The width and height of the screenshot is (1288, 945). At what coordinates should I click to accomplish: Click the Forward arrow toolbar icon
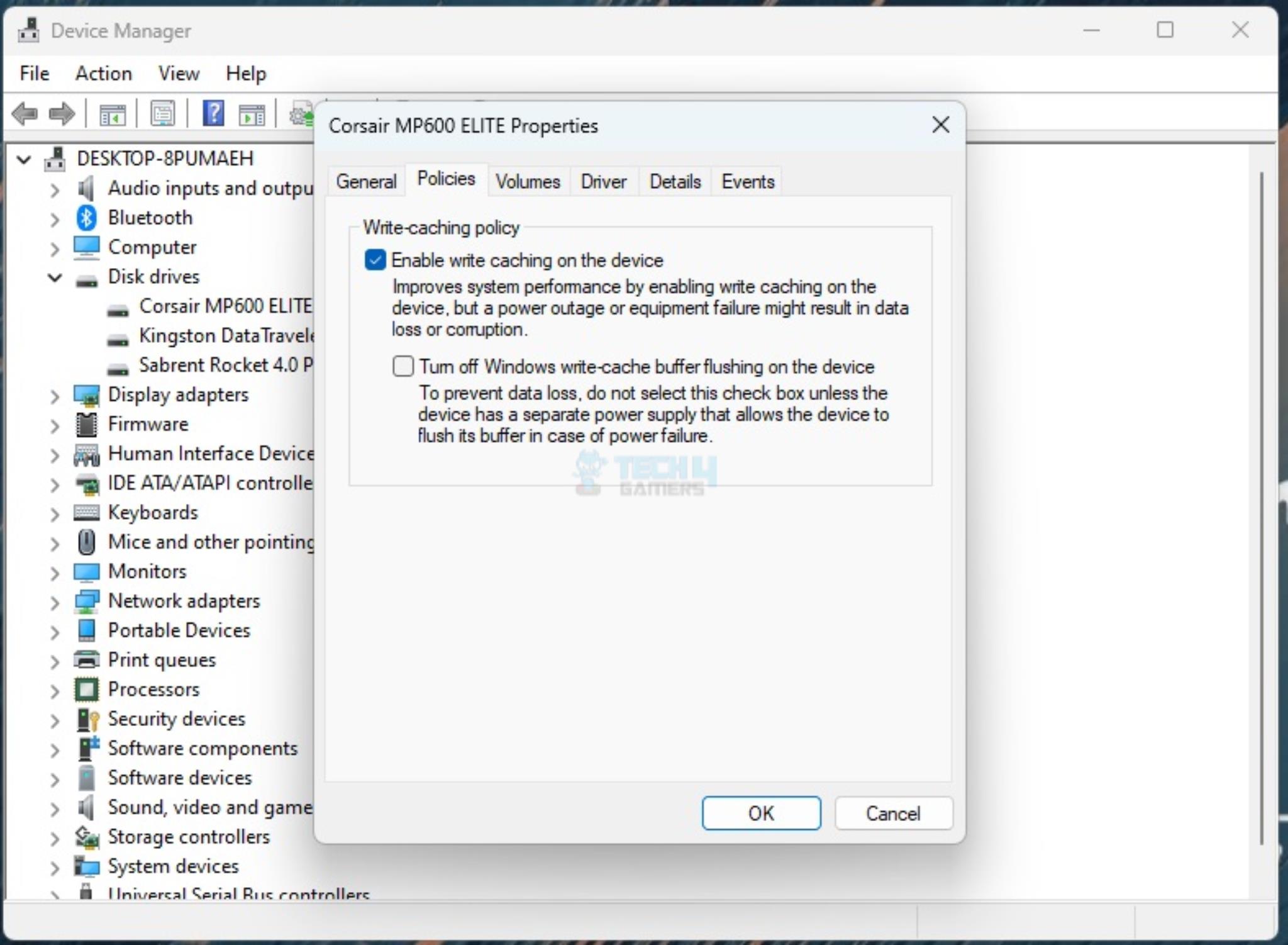[62, 115]
